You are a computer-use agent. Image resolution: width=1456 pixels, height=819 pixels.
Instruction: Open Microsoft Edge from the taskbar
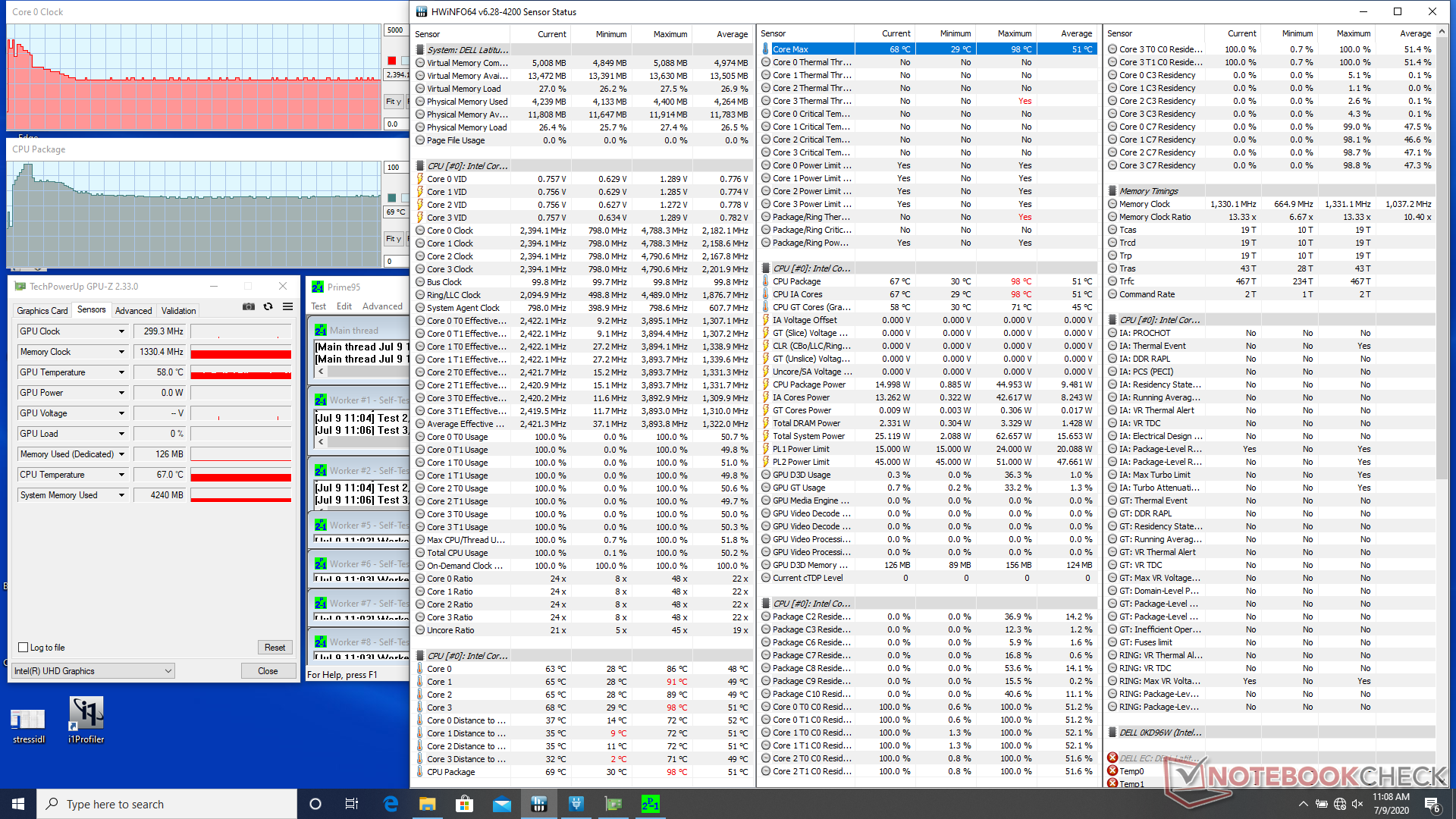click(391, 804)
